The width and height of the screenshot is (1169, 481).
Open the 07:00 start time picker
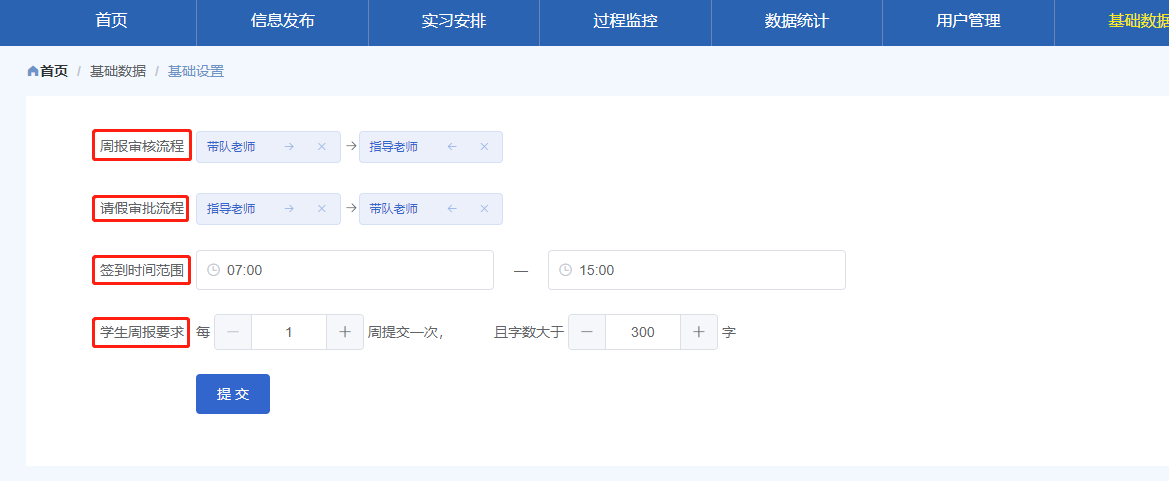[x=345, y=270]
